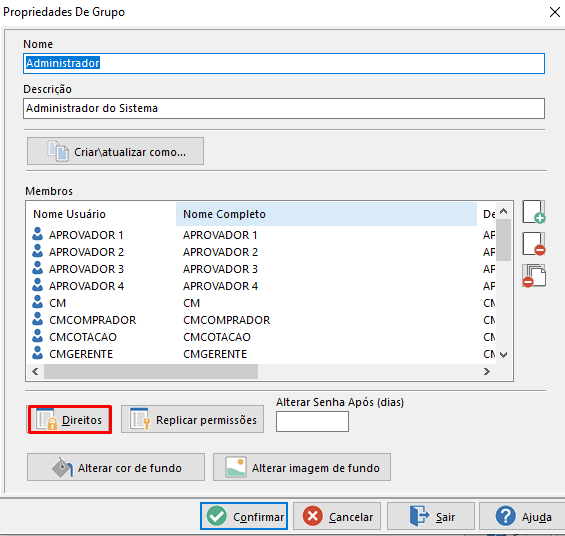Exit the dialog with Sair
565x536 pixels.
(x=431, y=516)
